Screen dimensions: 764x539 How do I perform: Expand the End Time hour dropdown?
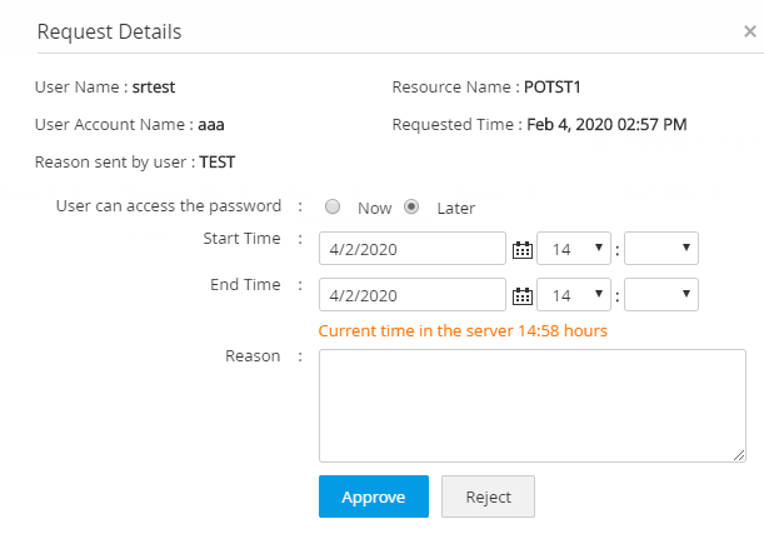pos(574,295)
